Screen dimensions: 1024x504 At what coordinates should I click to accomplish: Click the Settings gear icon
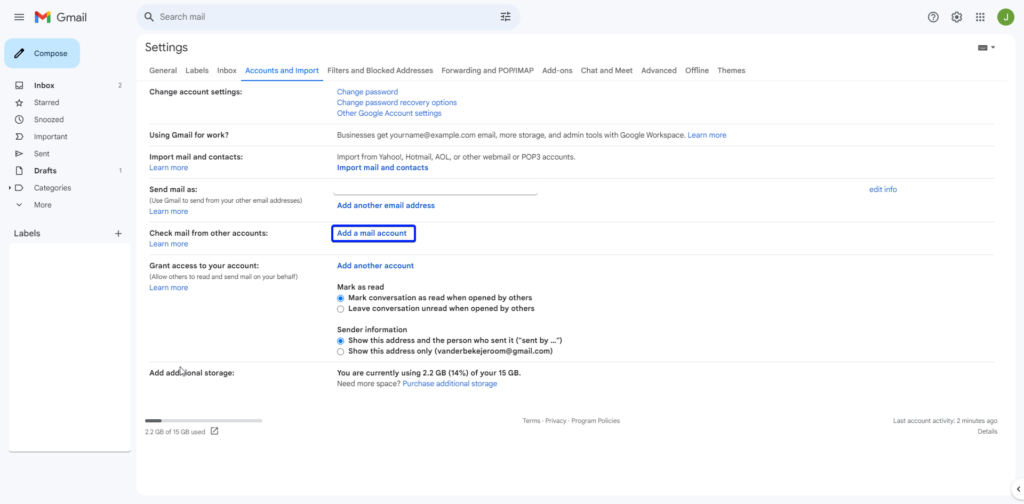click(957, 17)
